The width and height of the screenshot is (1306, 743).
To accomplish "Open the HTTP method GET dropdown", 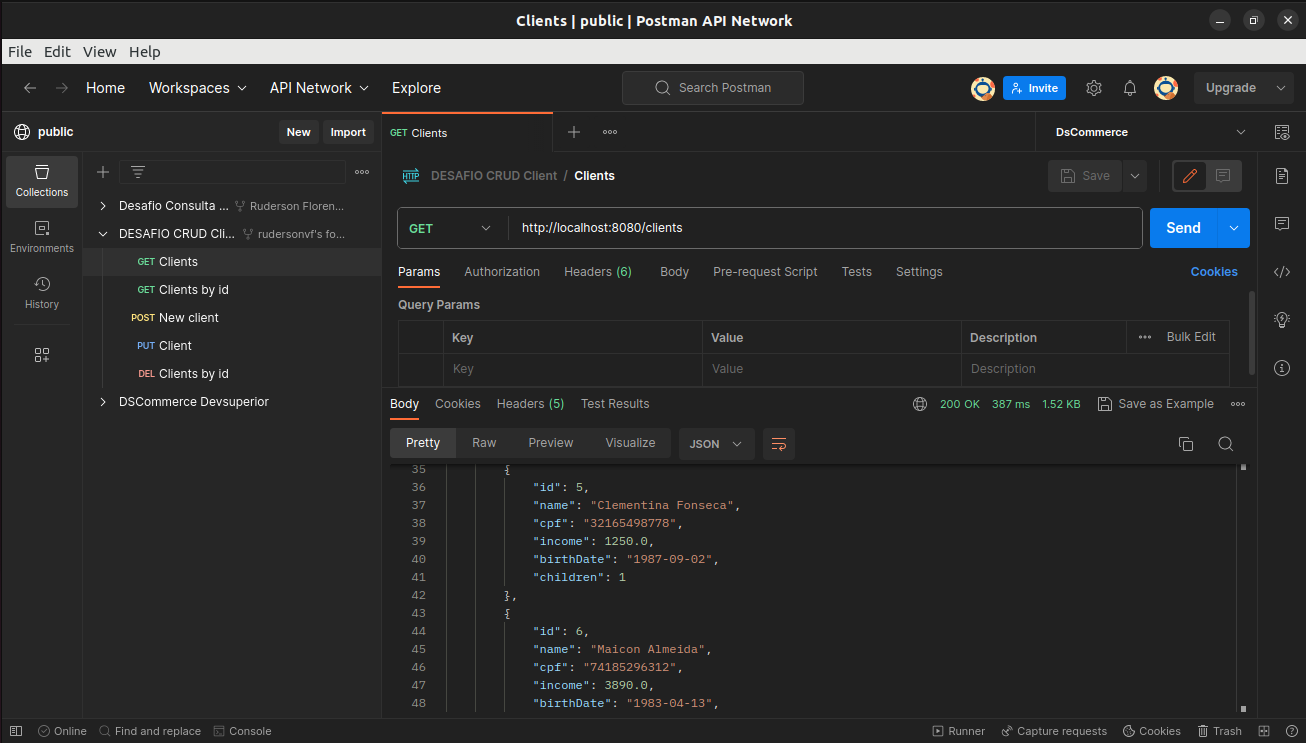I will 450,228.
